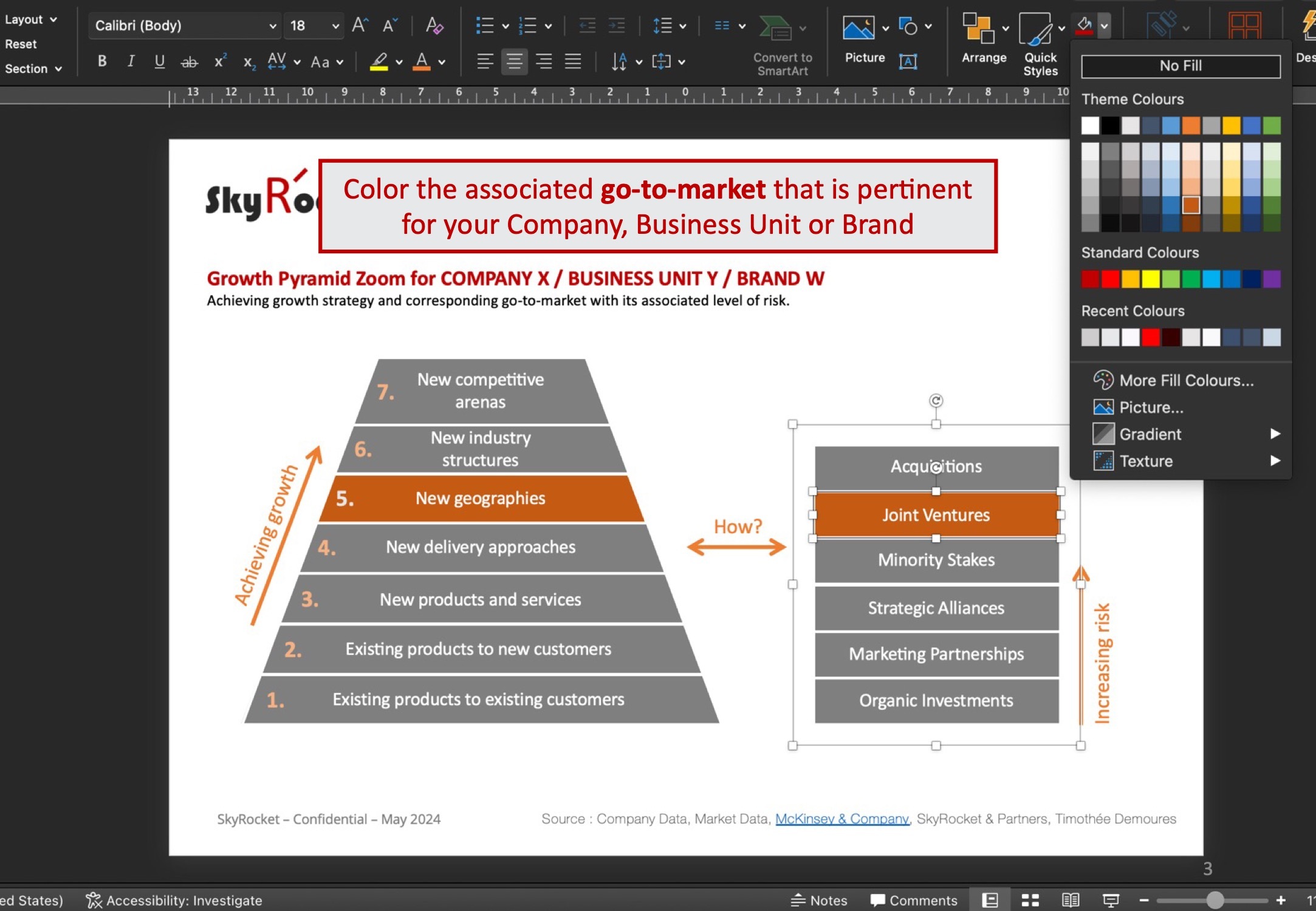Apply the text highlight colour
The height and width of the screenshot is (911, 1316).
click(379, 61)
